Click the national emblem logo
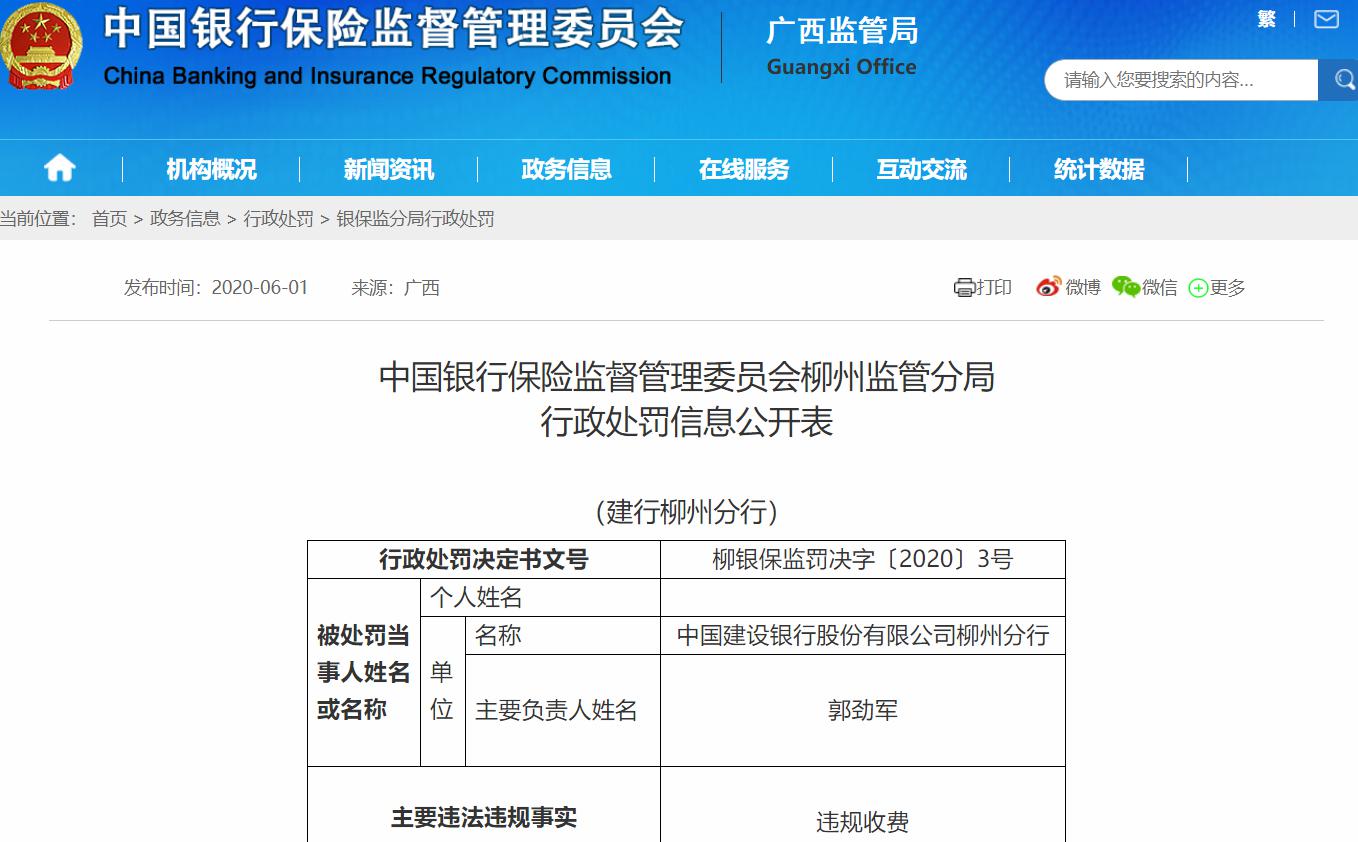 pyautogui.click(x=42, y=46)
